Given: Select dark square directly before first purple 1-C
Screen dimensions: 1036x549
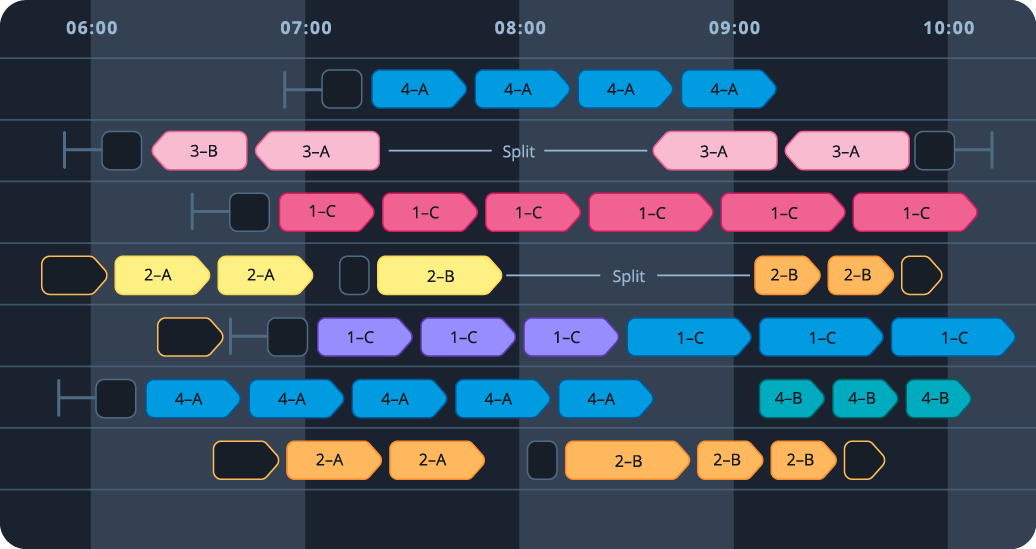Looking at the screenshot, I should [x=287, y=337].
